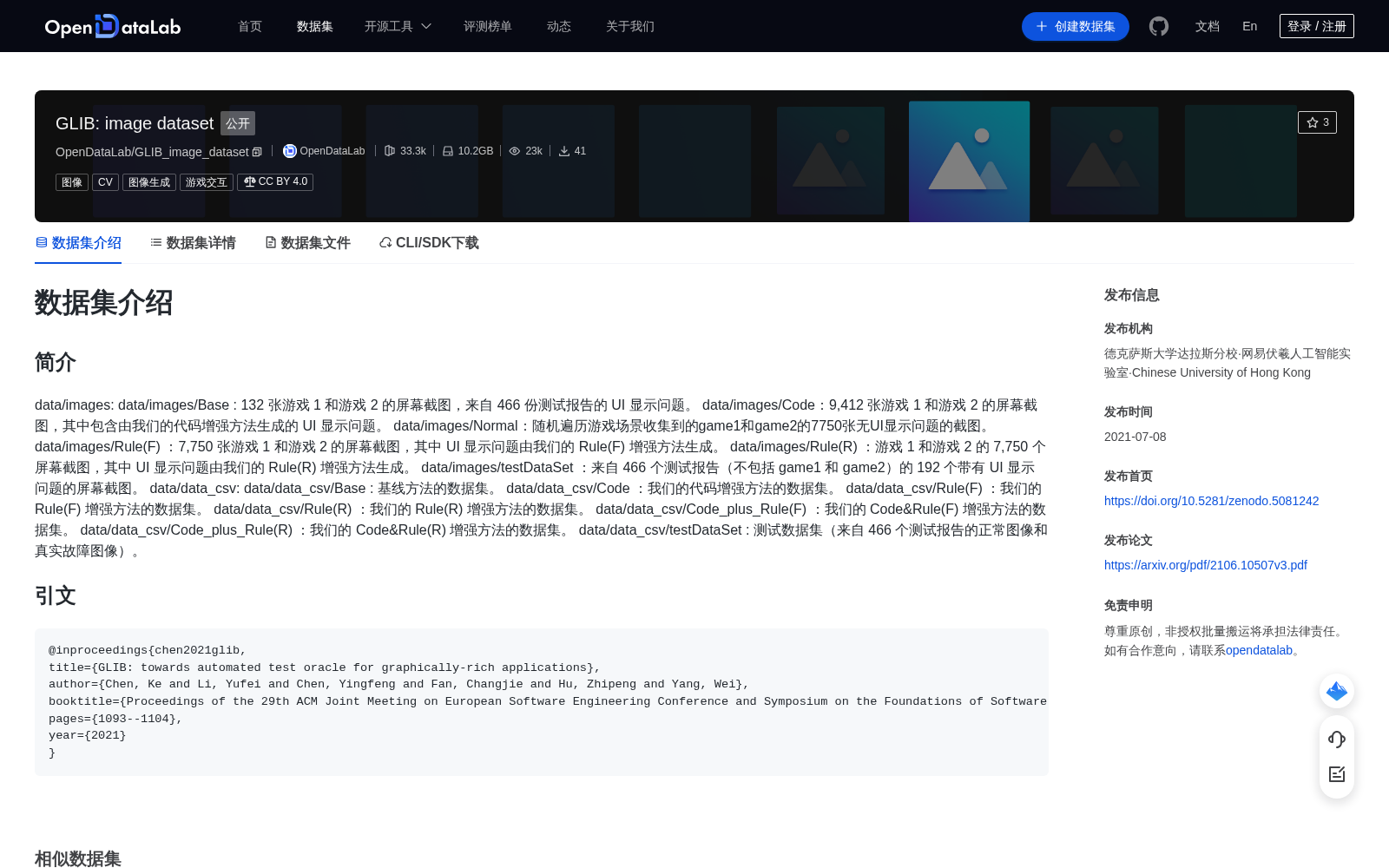Click the highlighted teal banner image thumbnail
This screenshot has width=1389, height=868.
coord(969,161)
